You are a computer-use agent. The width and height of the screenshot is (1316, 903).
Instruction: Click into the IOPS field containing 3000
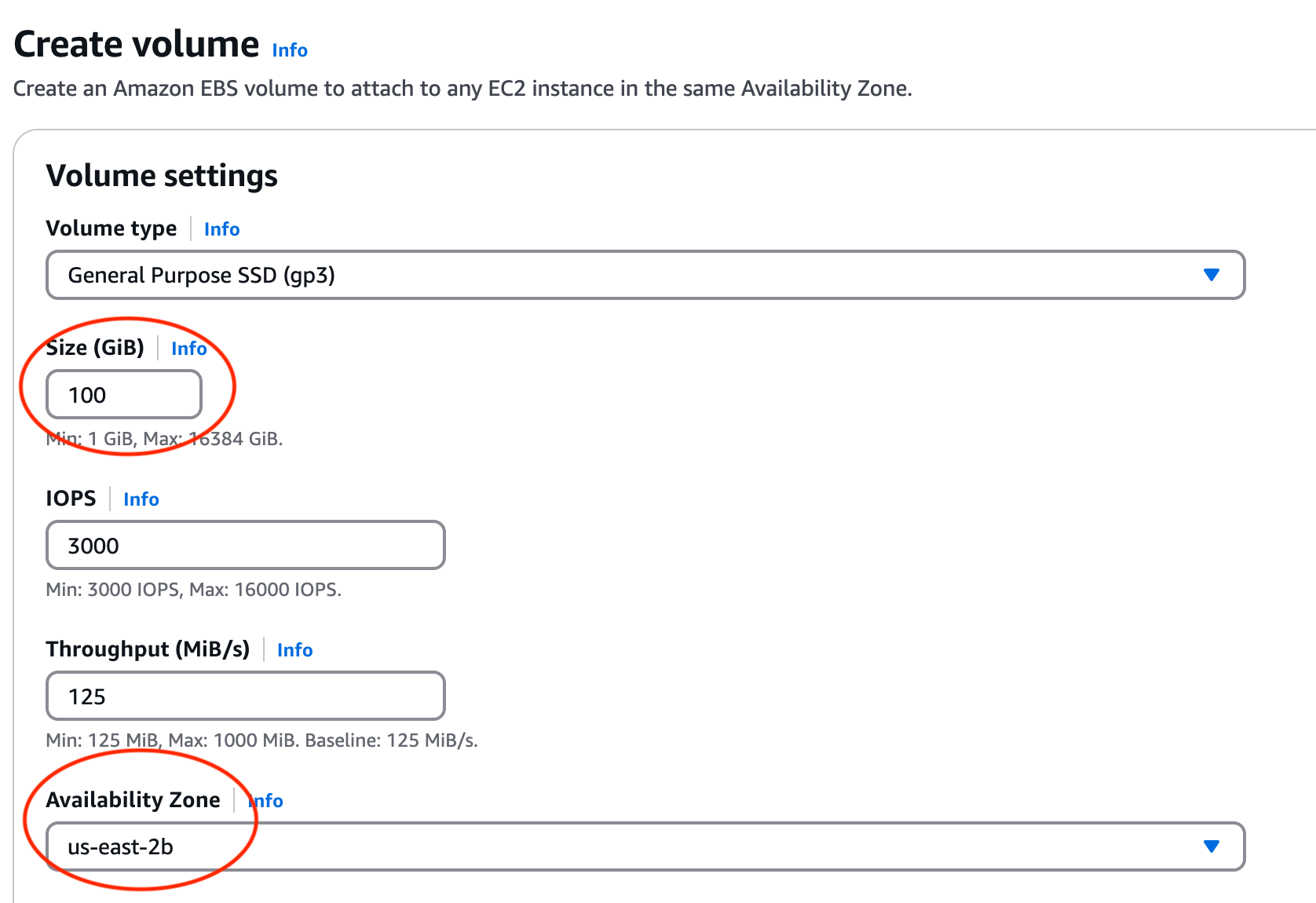click(246, 545)
